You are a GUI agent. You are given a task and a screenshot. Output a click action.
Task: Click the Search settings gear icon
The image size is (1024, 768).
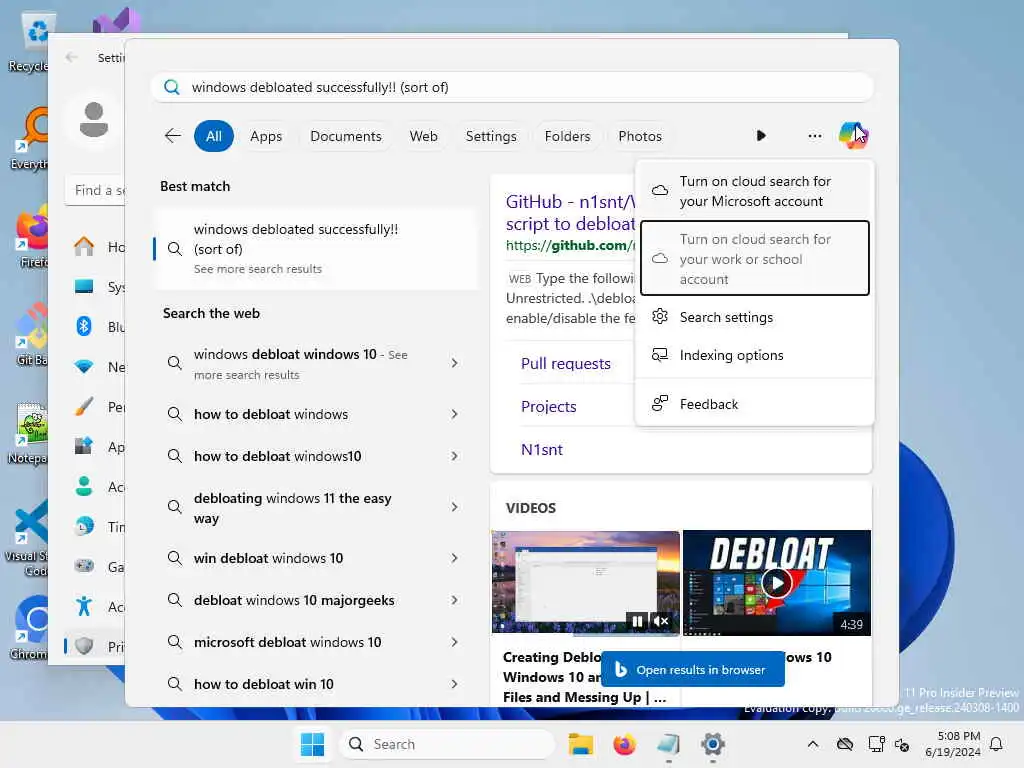tap(660, 316)
